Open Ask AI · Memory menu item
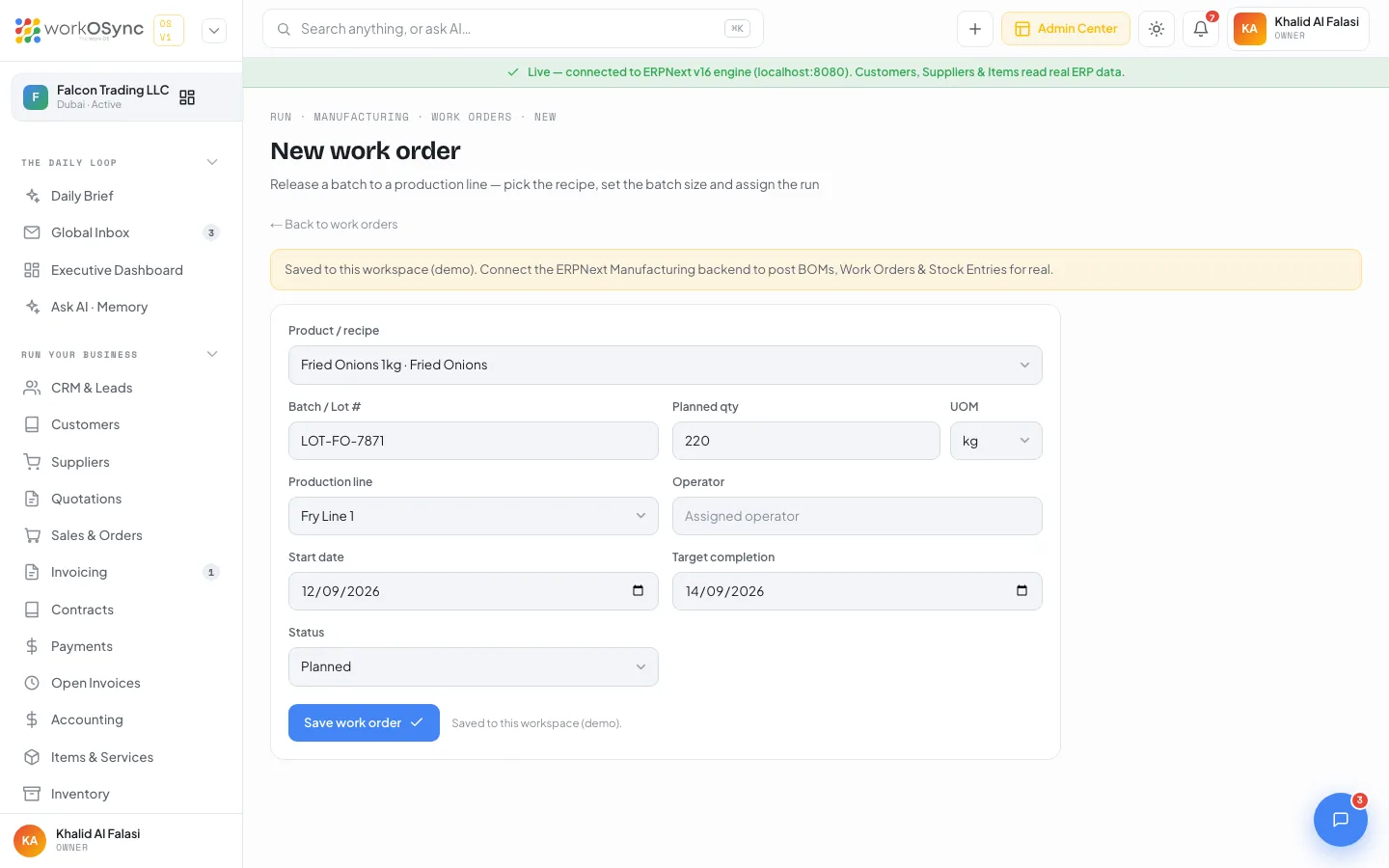Screen dimensions: 1389x868 click(122, 307)
